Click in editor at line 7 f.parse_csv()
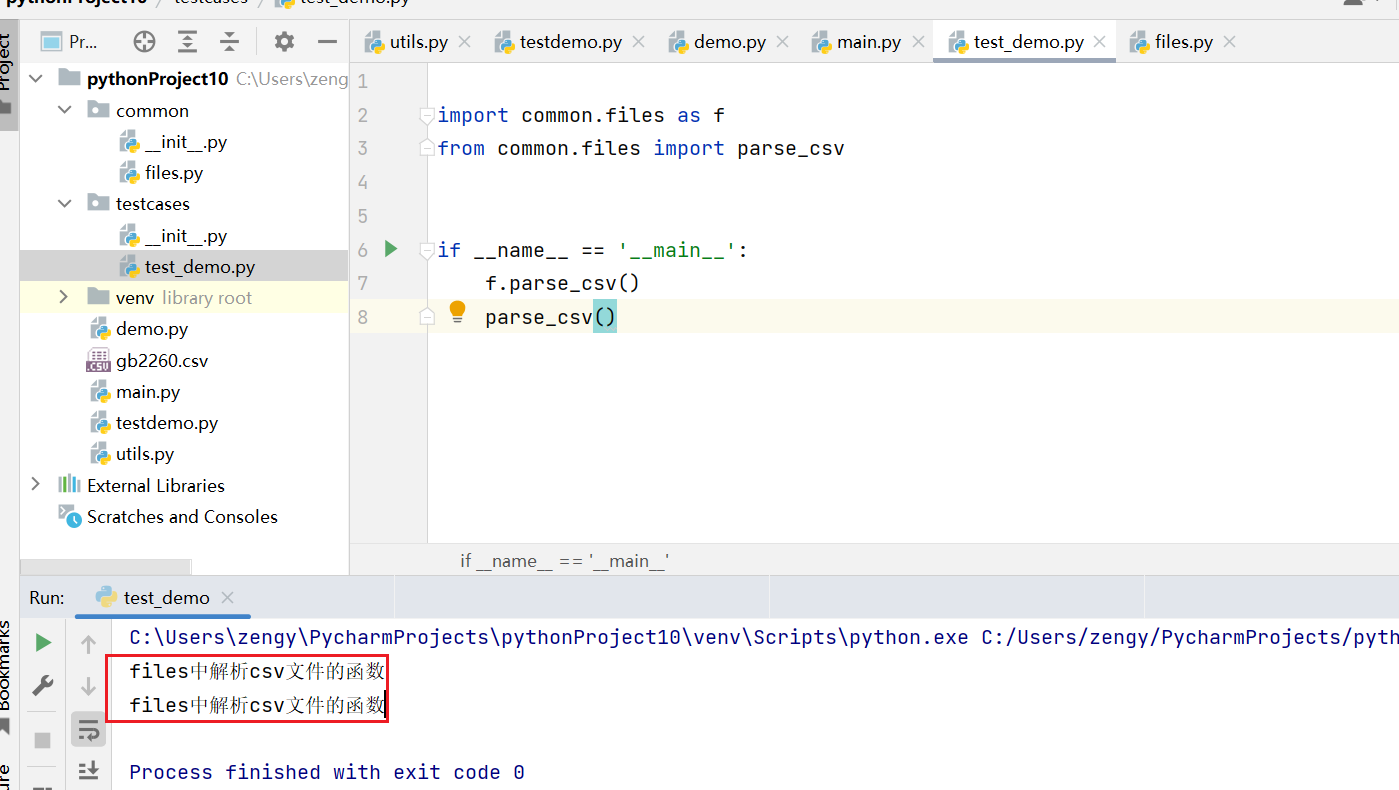Viewport: 1399px width, 790px height. point(562,283)
